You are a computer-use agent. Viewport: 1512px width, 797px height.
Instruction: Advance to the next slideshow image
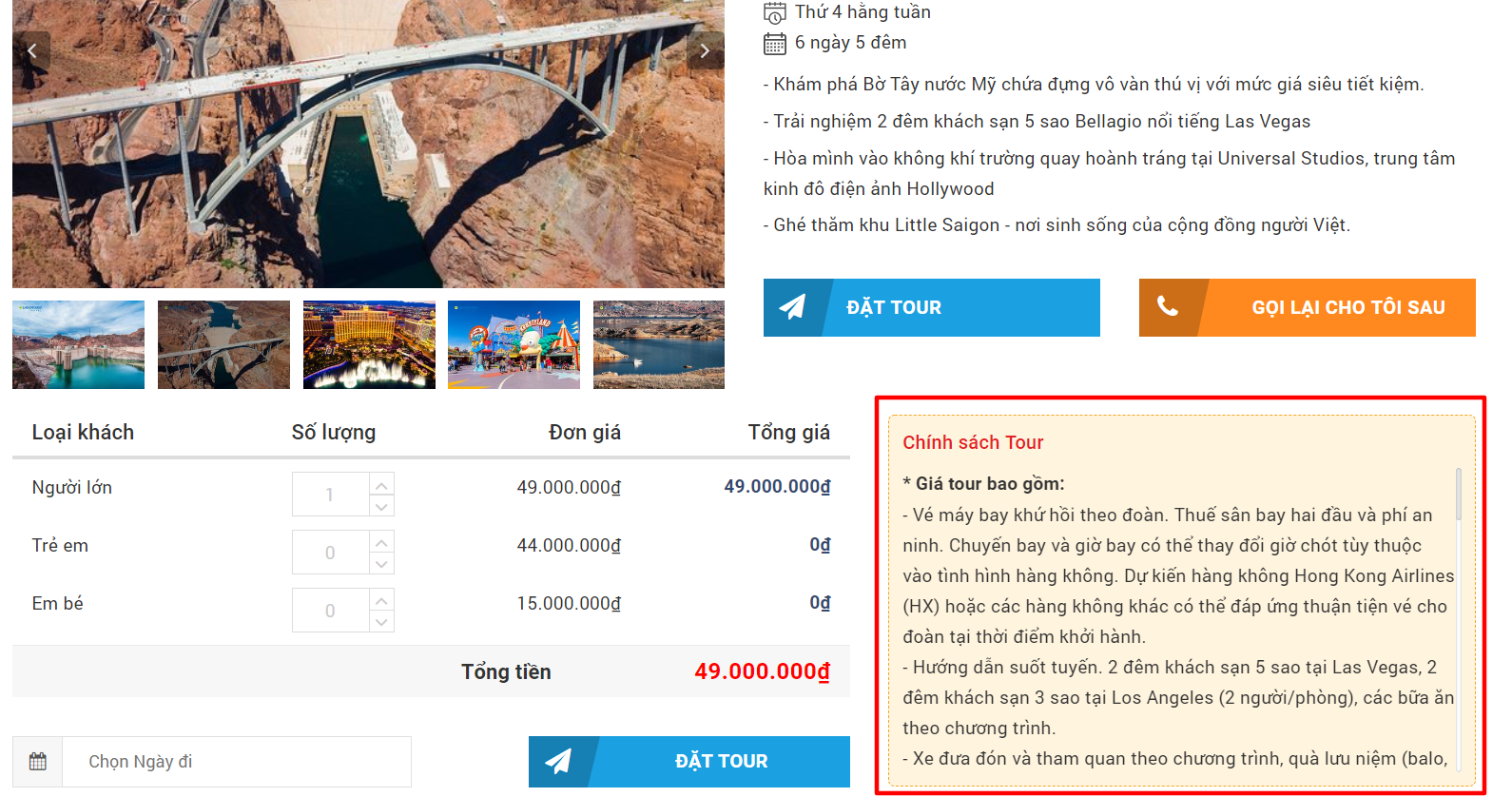[705, 50]
